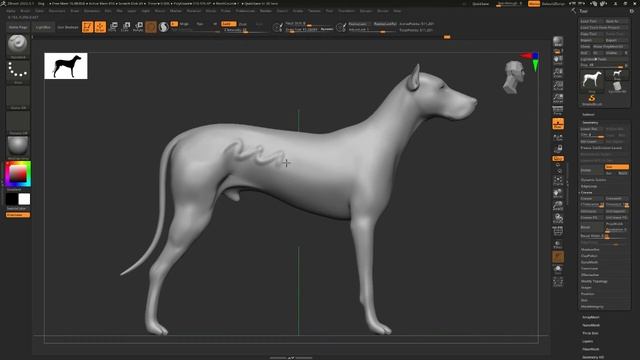Open LightBox

click(43, 27)
